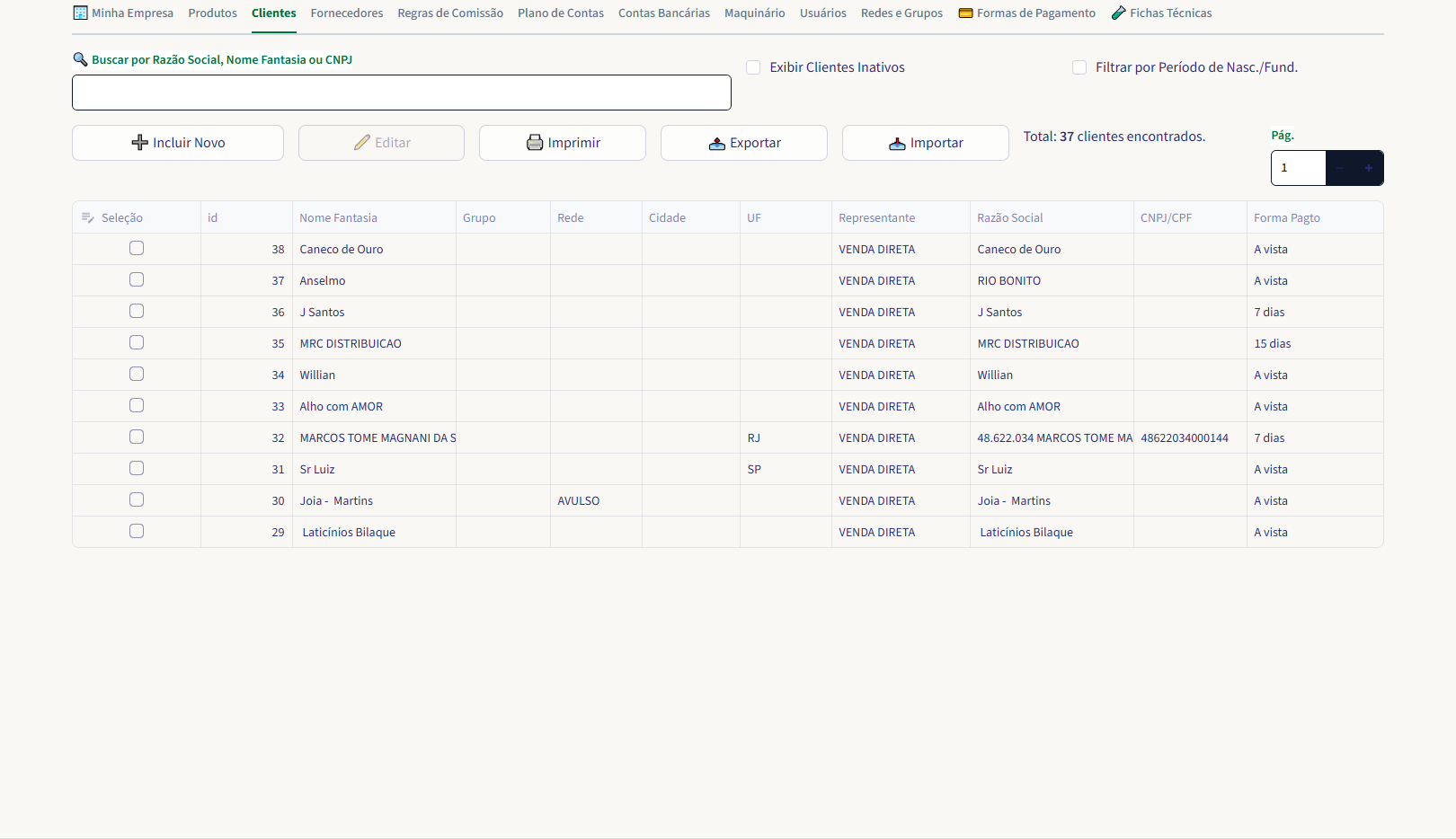
Task: Switch to the Fornecedores tab
Action: pos(347,13)
